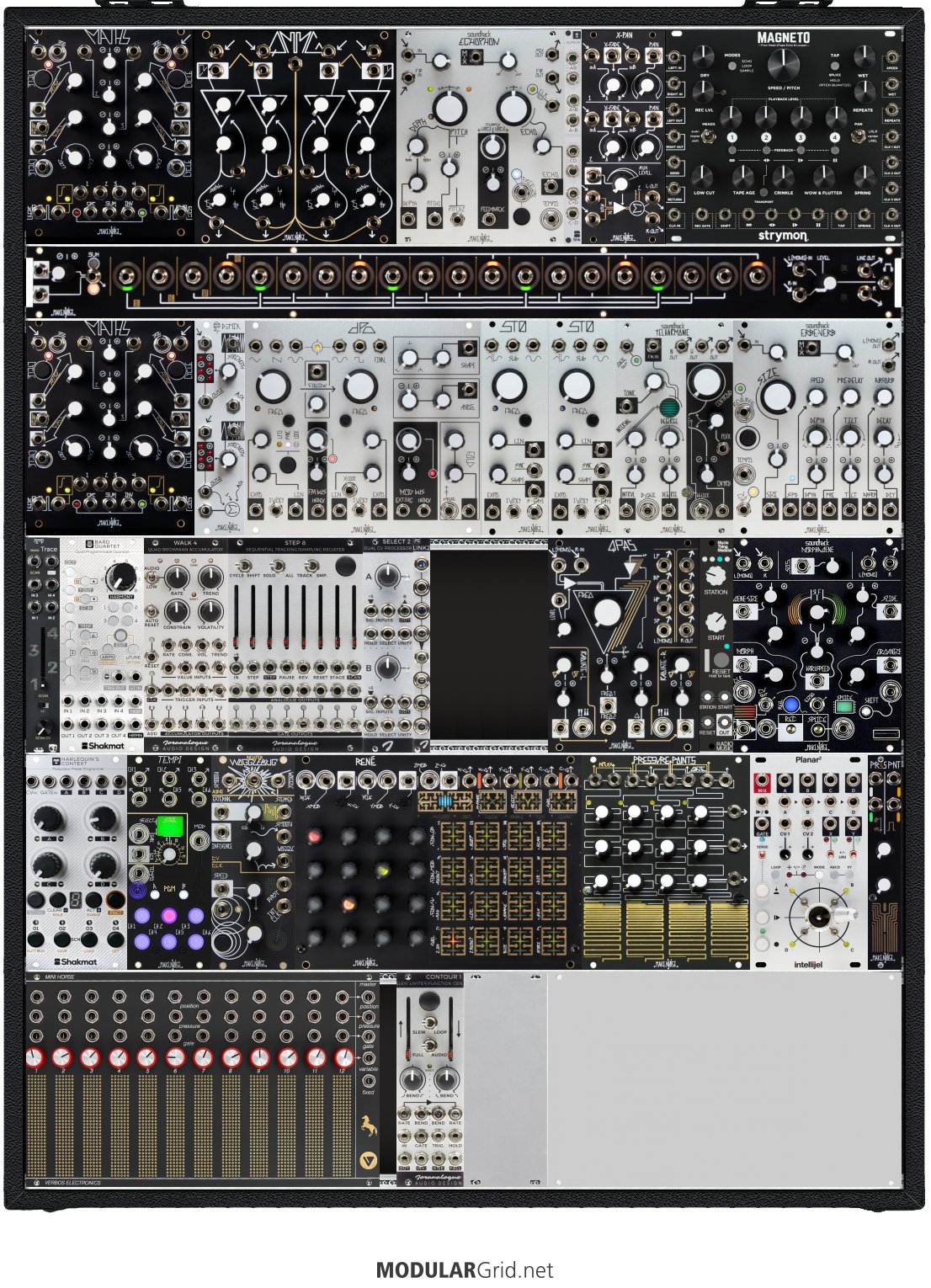Click the Mini Horse red knob 1
The image size is (931, 1288).
[35, 1057]
